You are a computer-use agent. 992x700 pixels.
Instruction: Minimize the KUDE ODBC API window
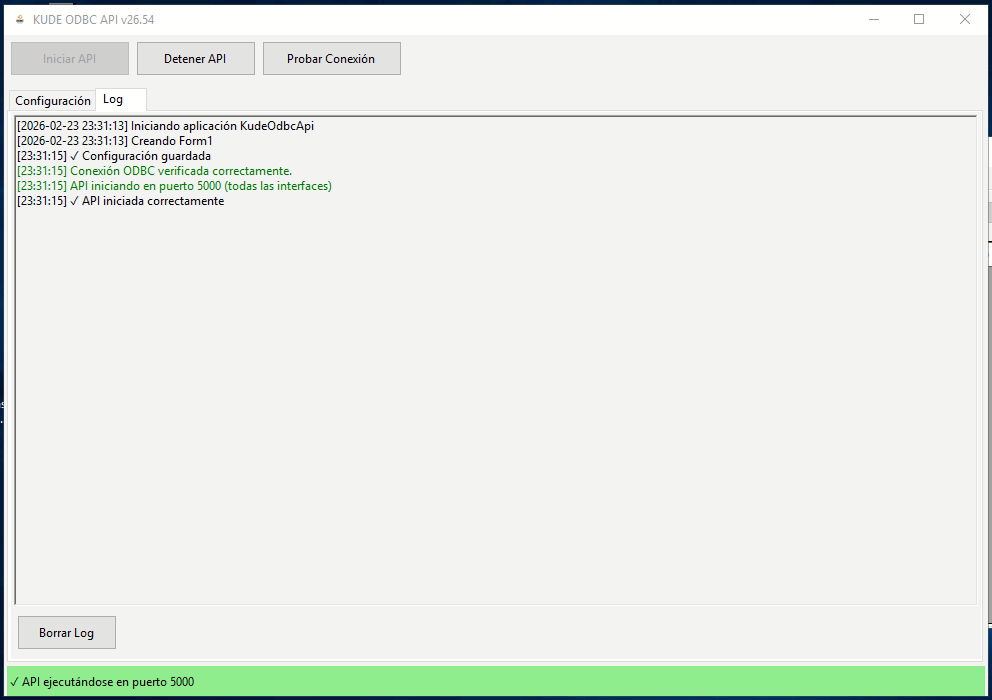[x=873, y=20]
